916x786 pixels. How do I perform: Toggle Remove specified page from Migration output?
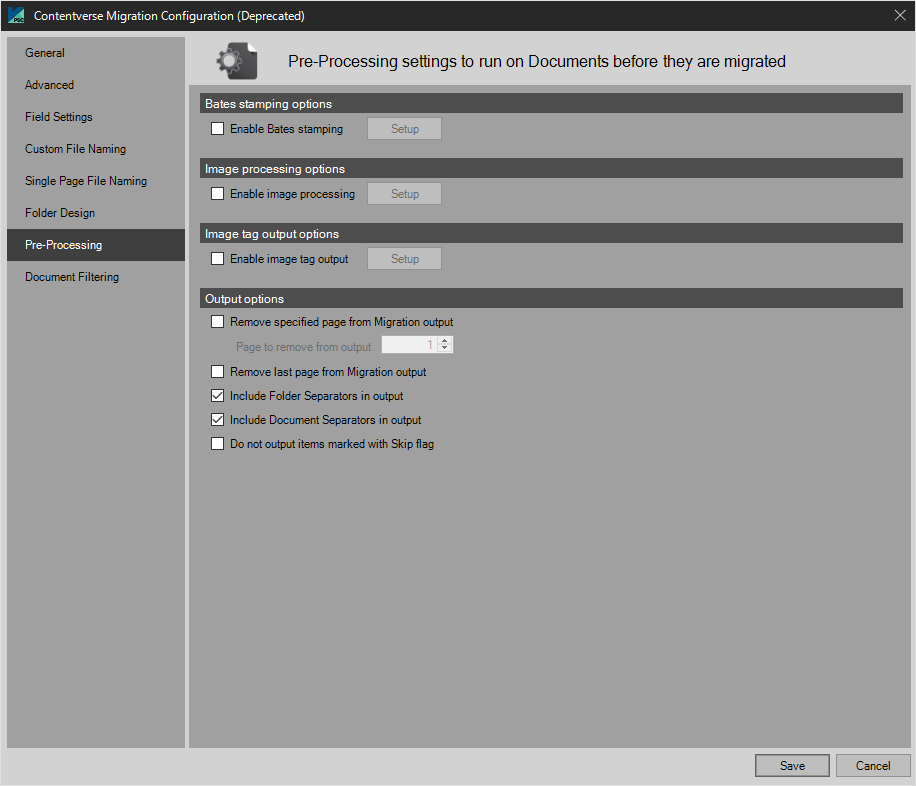pyautogui.click(x=217, y=321)
